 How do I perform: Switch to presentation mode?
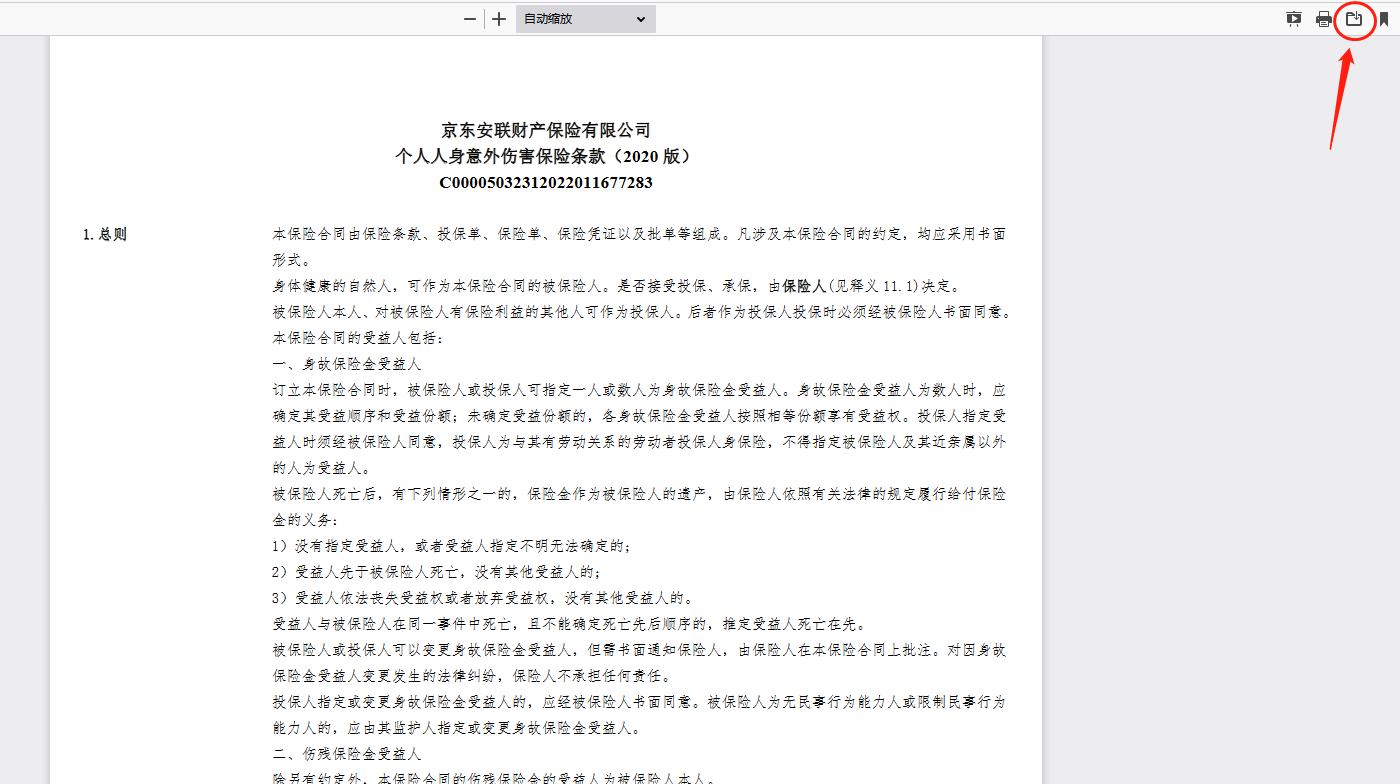tap(1294, 19)
